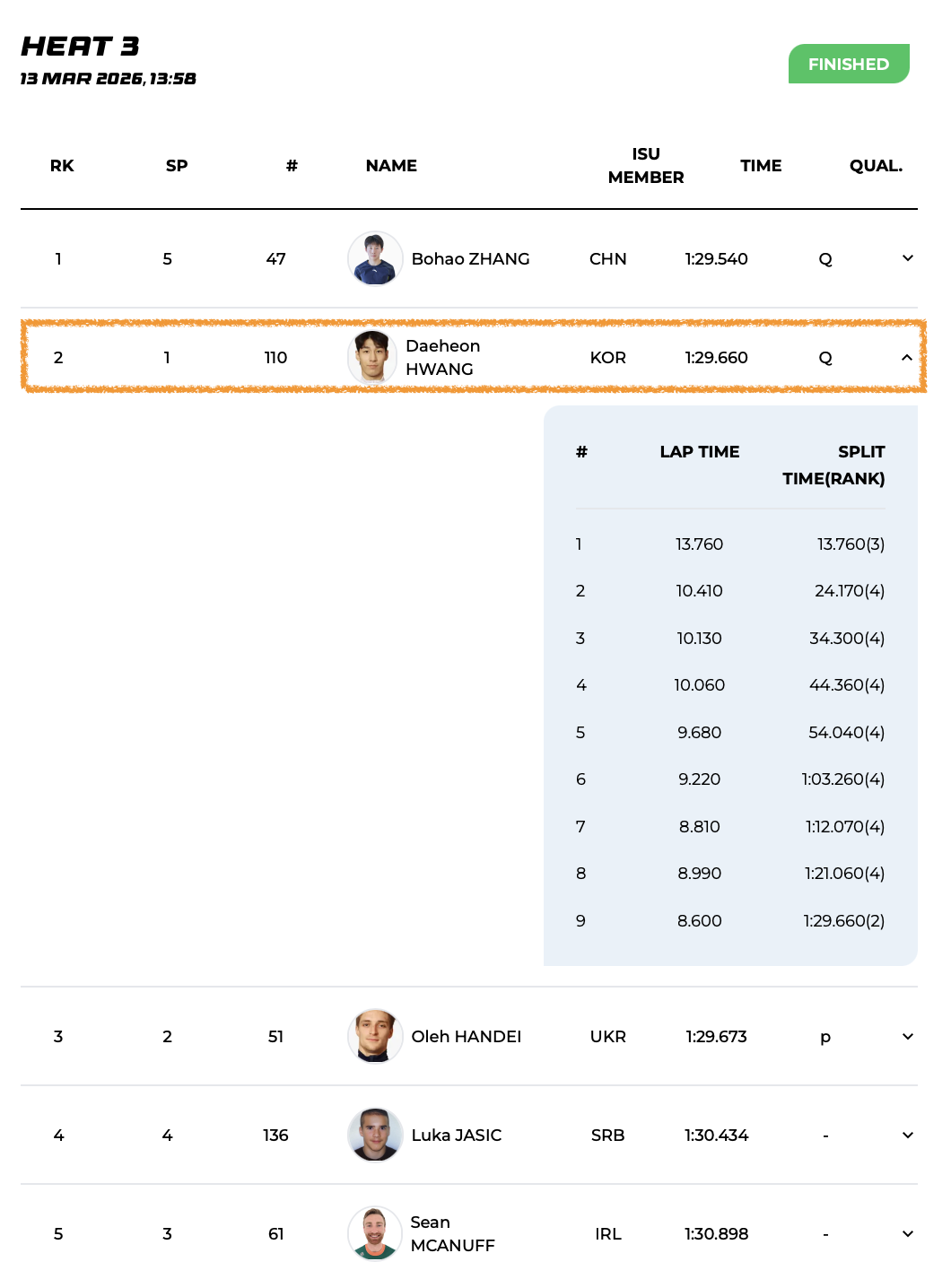
Task: Click Daeheon HWANG's profile photo
Action: click(x=372, y=357)
